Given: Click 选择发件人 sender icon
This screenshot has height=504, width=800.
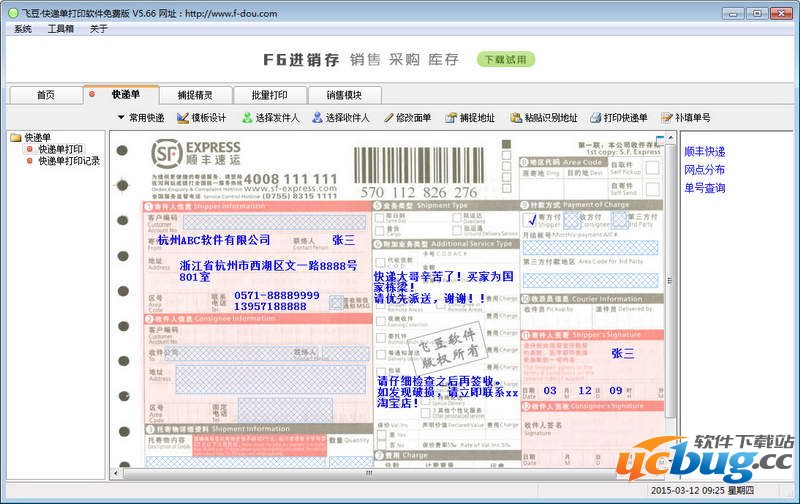Looking at the screenshot, I should tap(247, 118).
